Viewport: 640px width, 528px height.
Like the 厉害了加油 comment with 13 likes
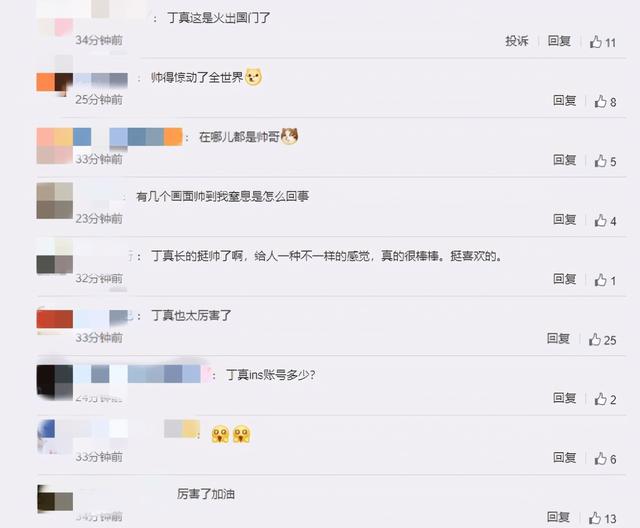click(x=602, y=518)
